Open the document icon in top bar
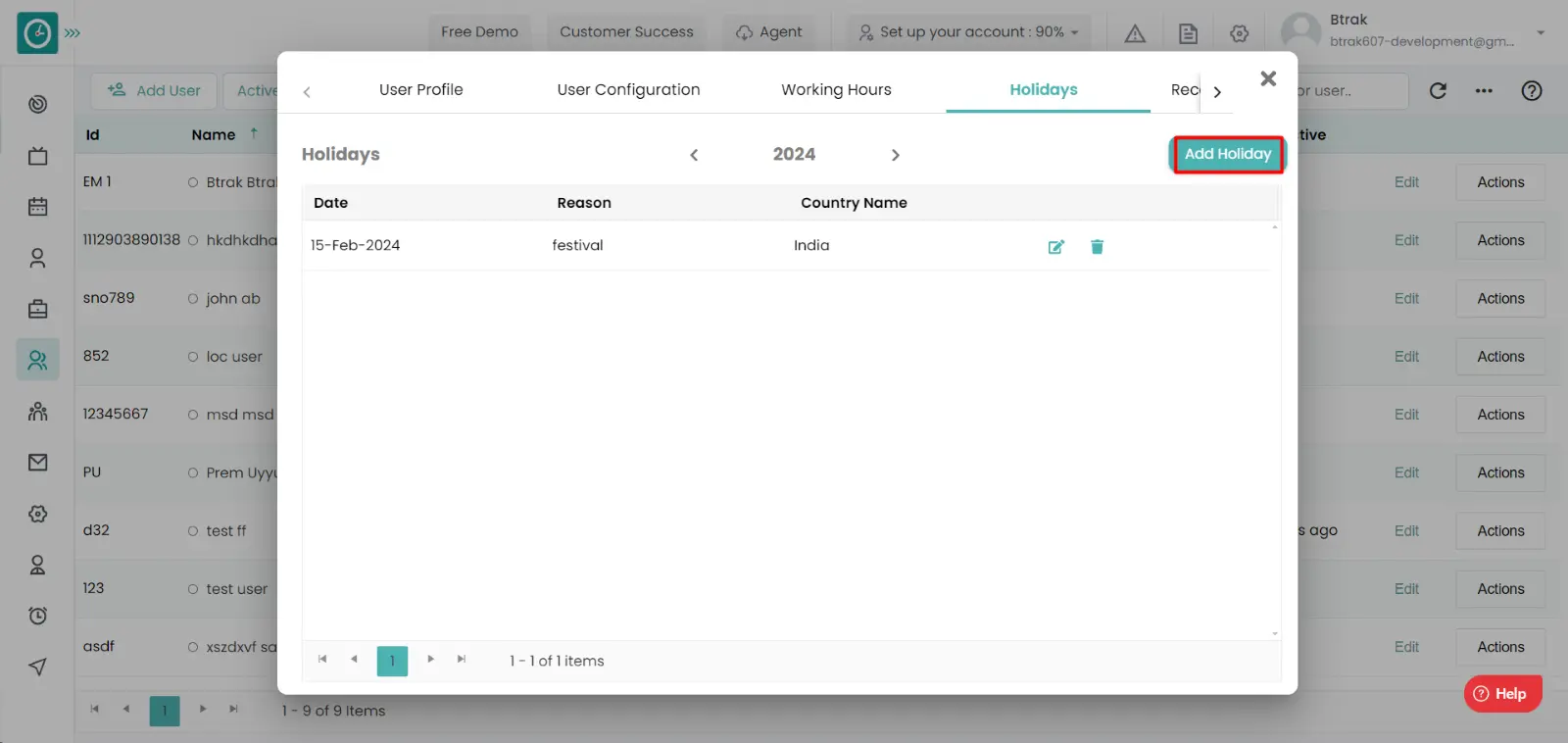The width and height of the screenshot is (1568, 743). point(1188,33)
